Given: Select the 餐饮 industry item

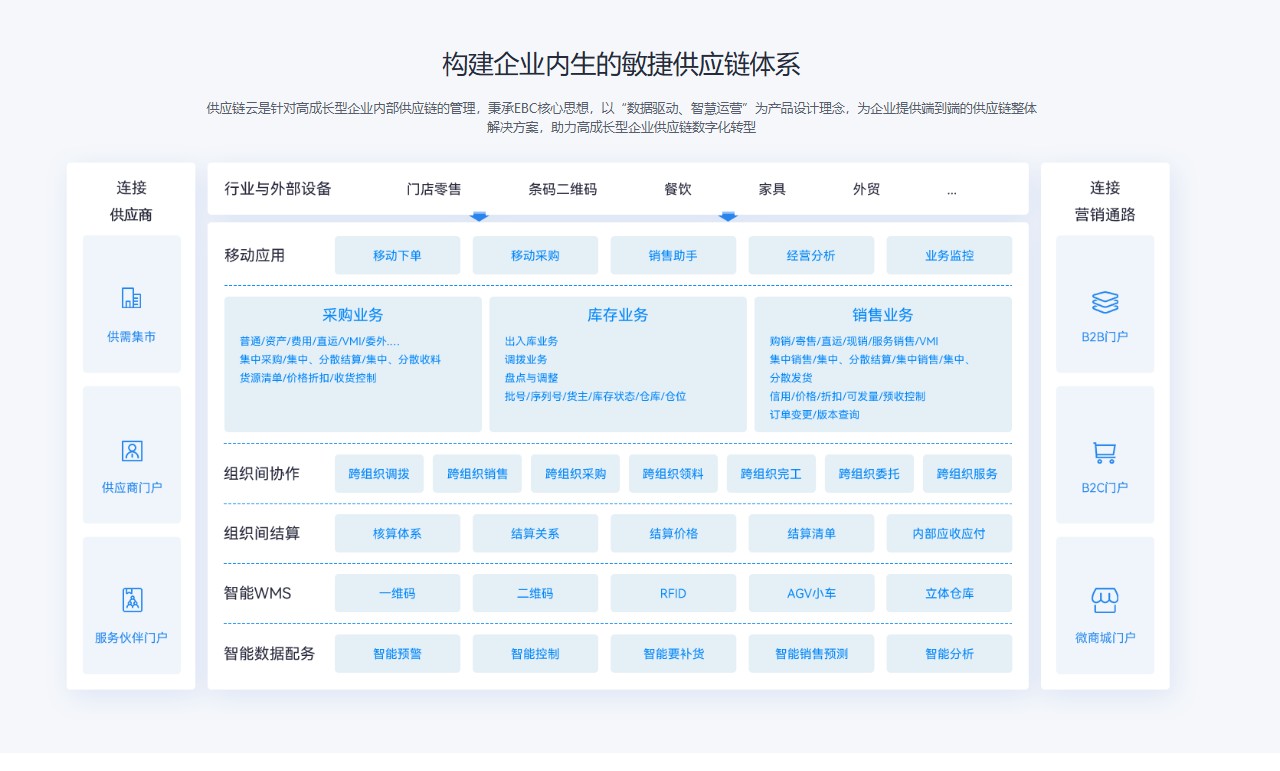Looking at the screenshot, I should [677, 189].
